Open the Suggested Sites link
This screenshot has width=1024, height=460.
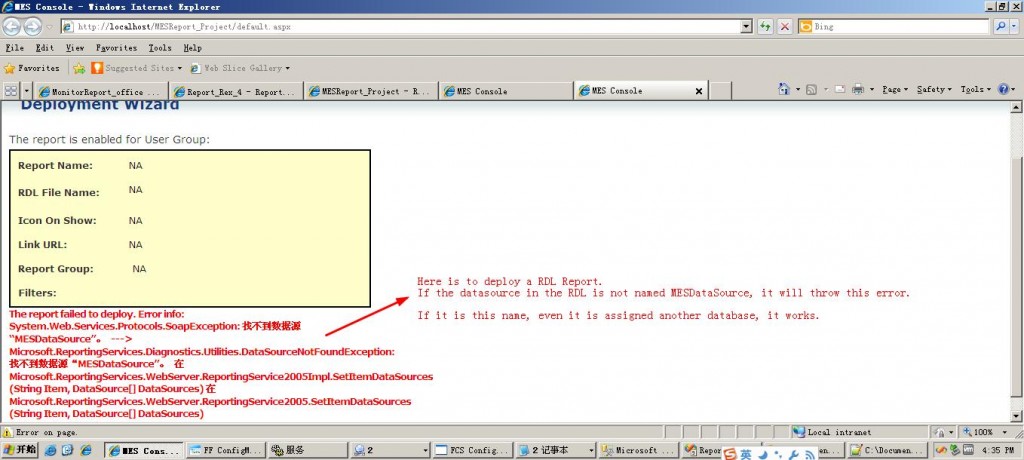tap(136, 68)
